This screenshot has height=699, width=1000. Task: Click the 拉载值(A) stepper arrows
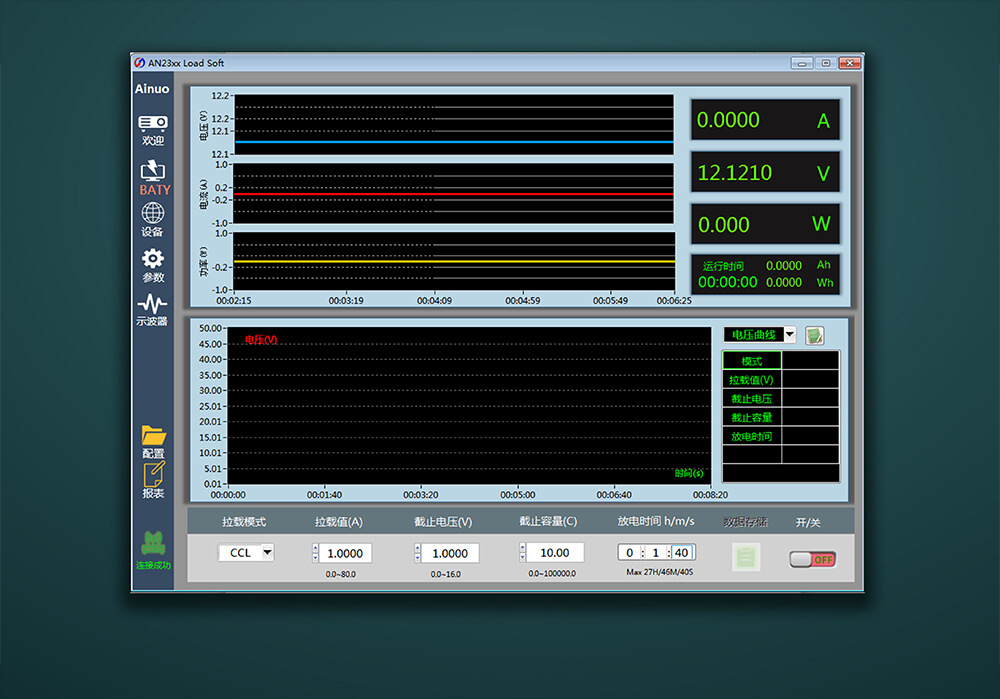tap(316, 553)
